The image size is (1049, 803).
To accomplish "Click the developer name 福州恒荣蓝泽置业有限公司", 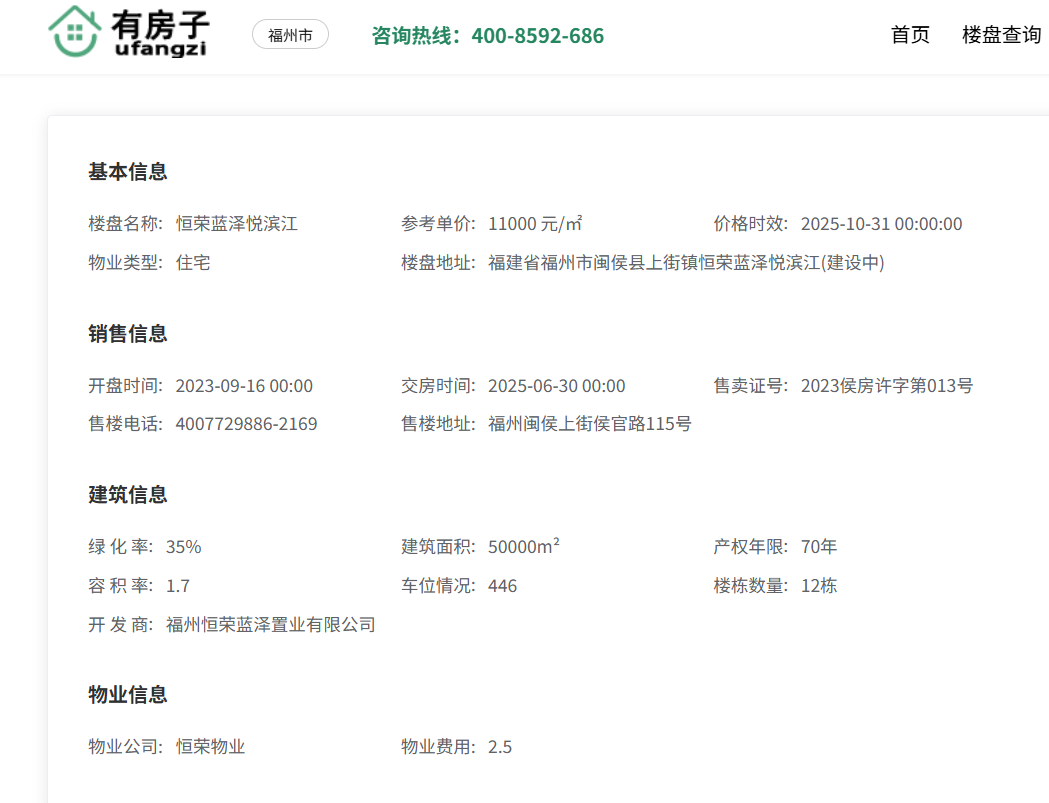I will pyautogui.click(x=270, y=625).
